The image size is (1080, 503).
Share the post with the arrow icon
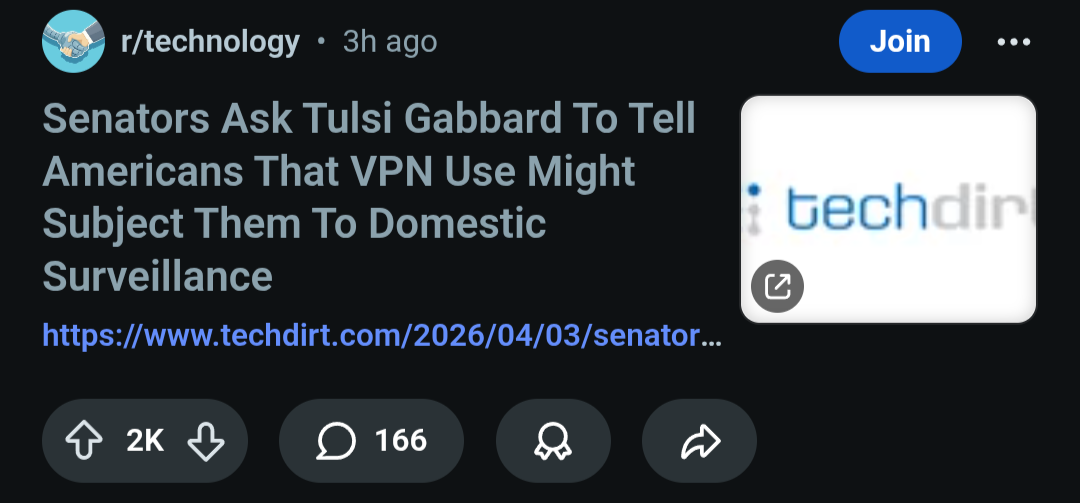700,441
